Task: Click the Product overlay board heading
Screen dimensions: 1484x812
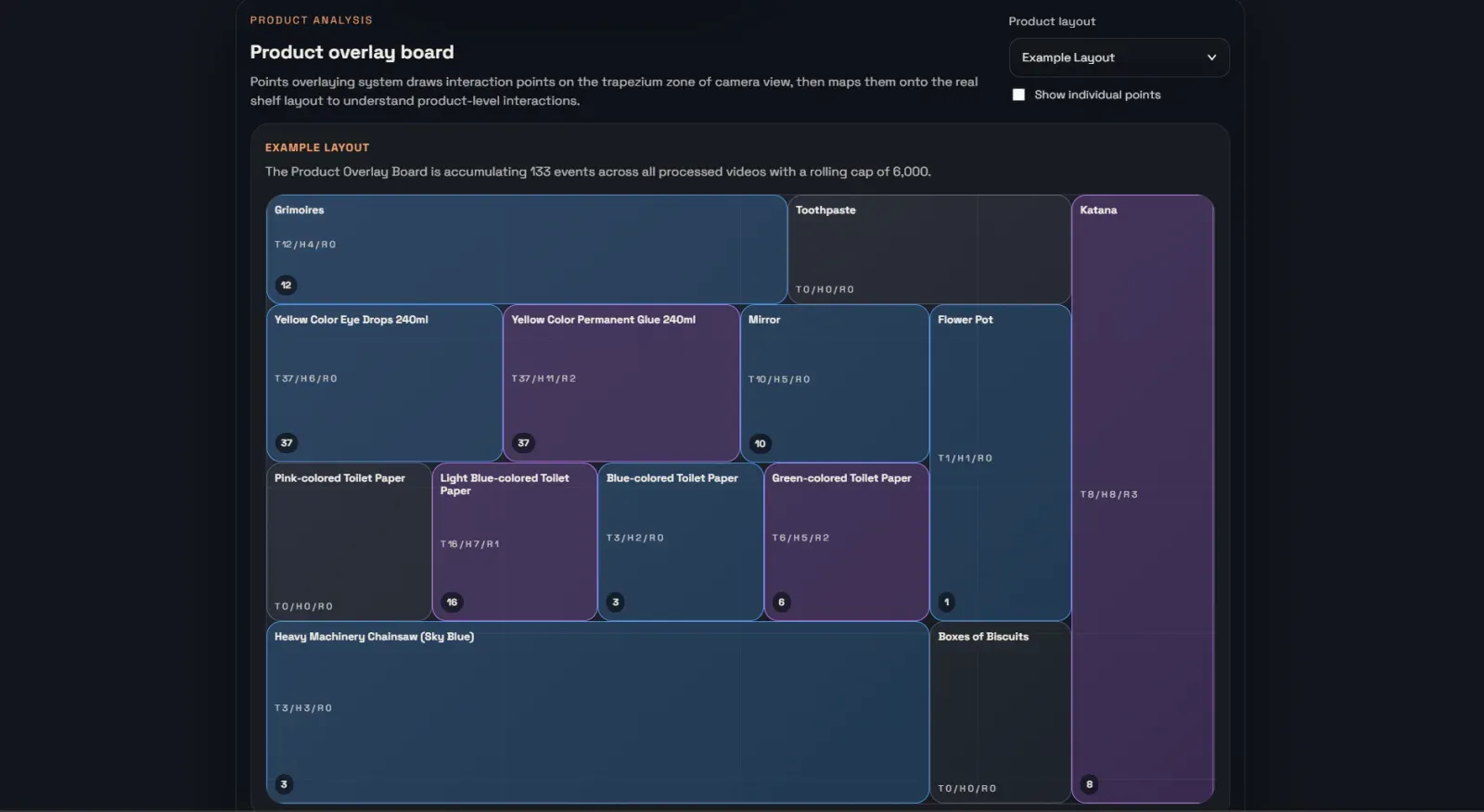Action: [x=352, y=53]
